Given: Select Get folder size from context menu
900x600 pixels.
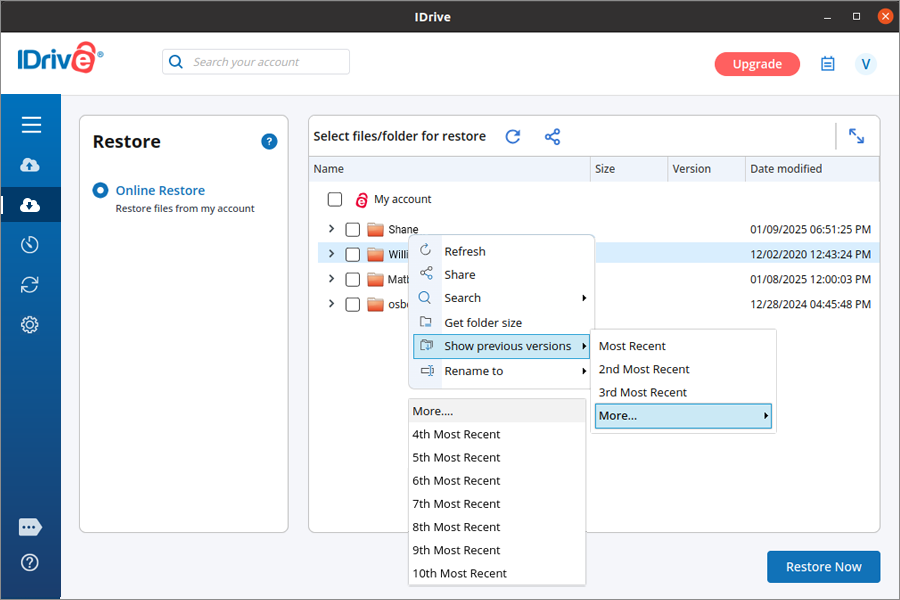Looking at the screenshot, I should pyautogui.click(x=483, y=323).
